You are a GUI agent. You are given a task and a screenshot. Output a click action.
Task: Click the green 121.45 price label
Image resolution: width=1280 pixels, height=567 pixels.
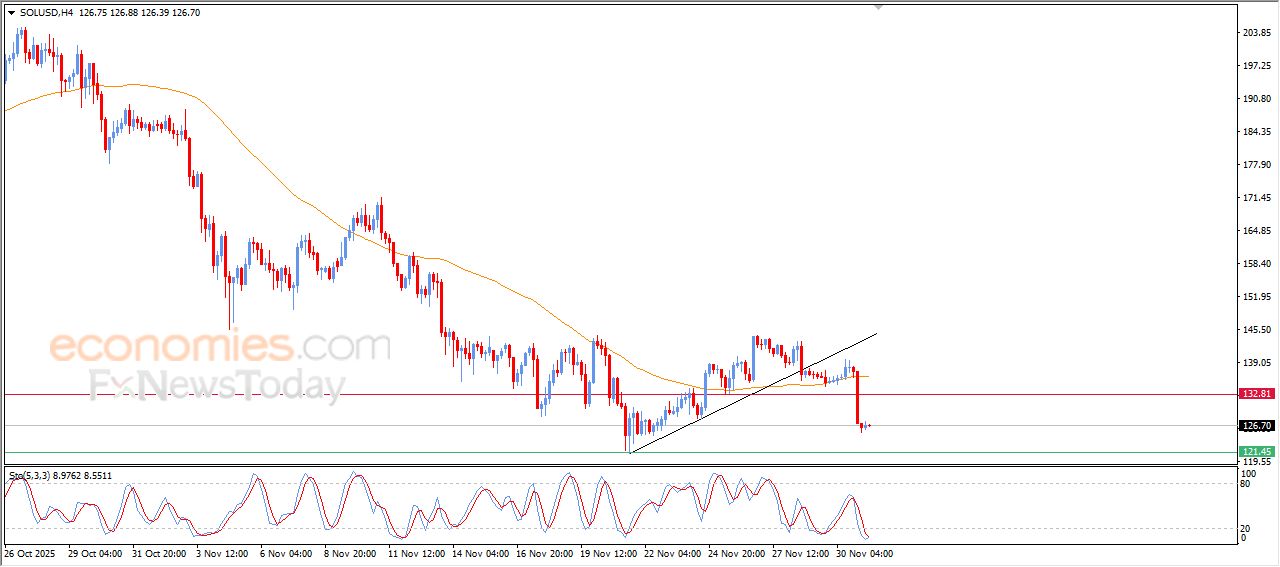(1256, 452)
